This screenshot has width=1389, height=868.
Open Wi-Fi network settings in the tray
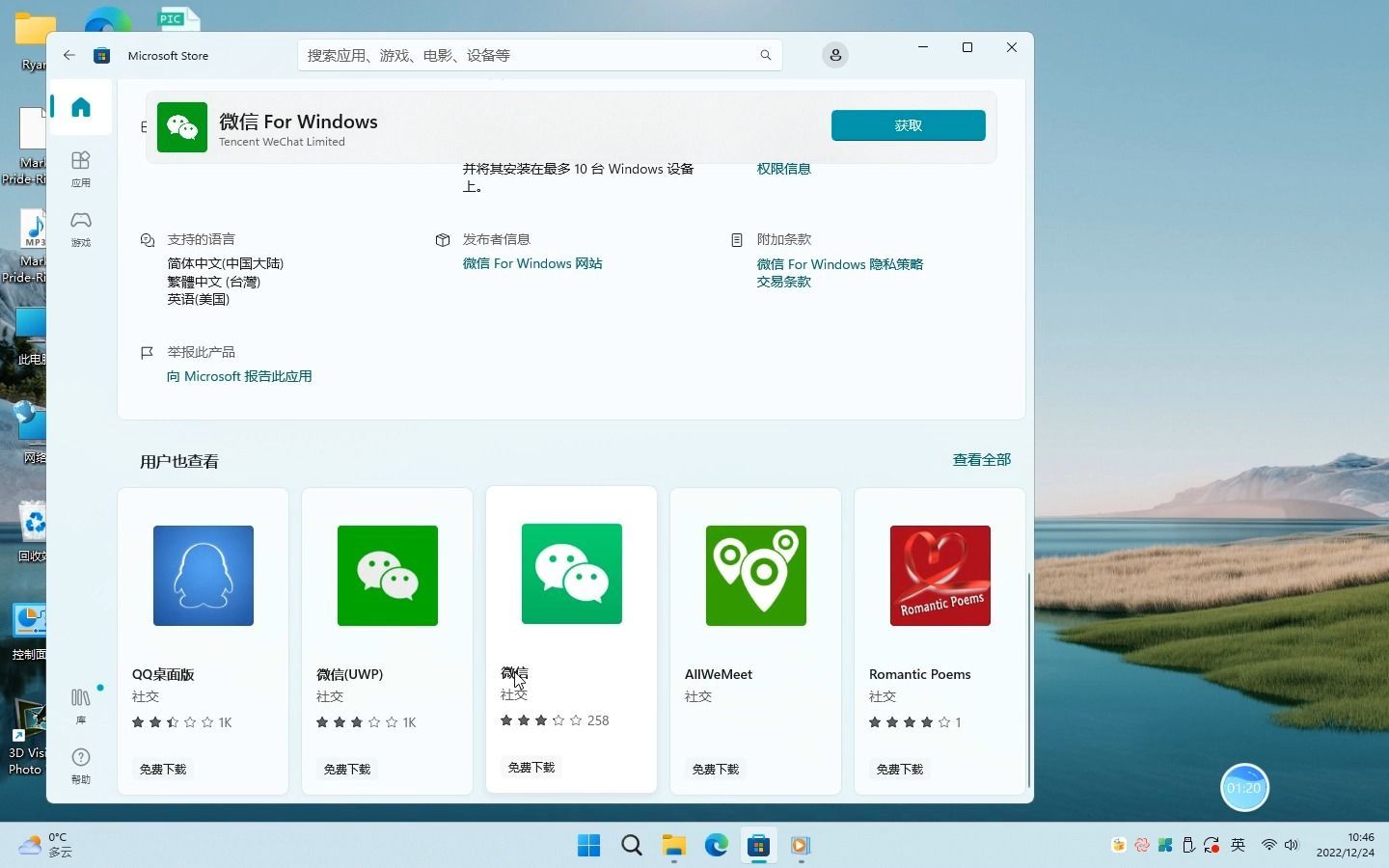tap(1268, 845)
